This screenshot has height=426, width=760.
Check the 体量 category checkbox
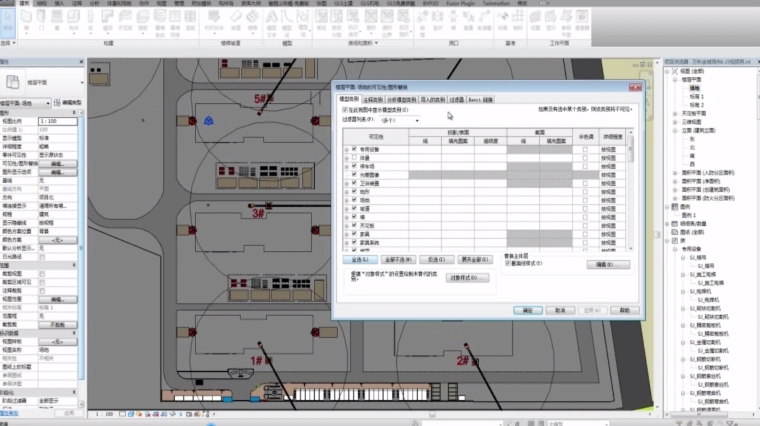pyautogui.click(x=354, y=157)
